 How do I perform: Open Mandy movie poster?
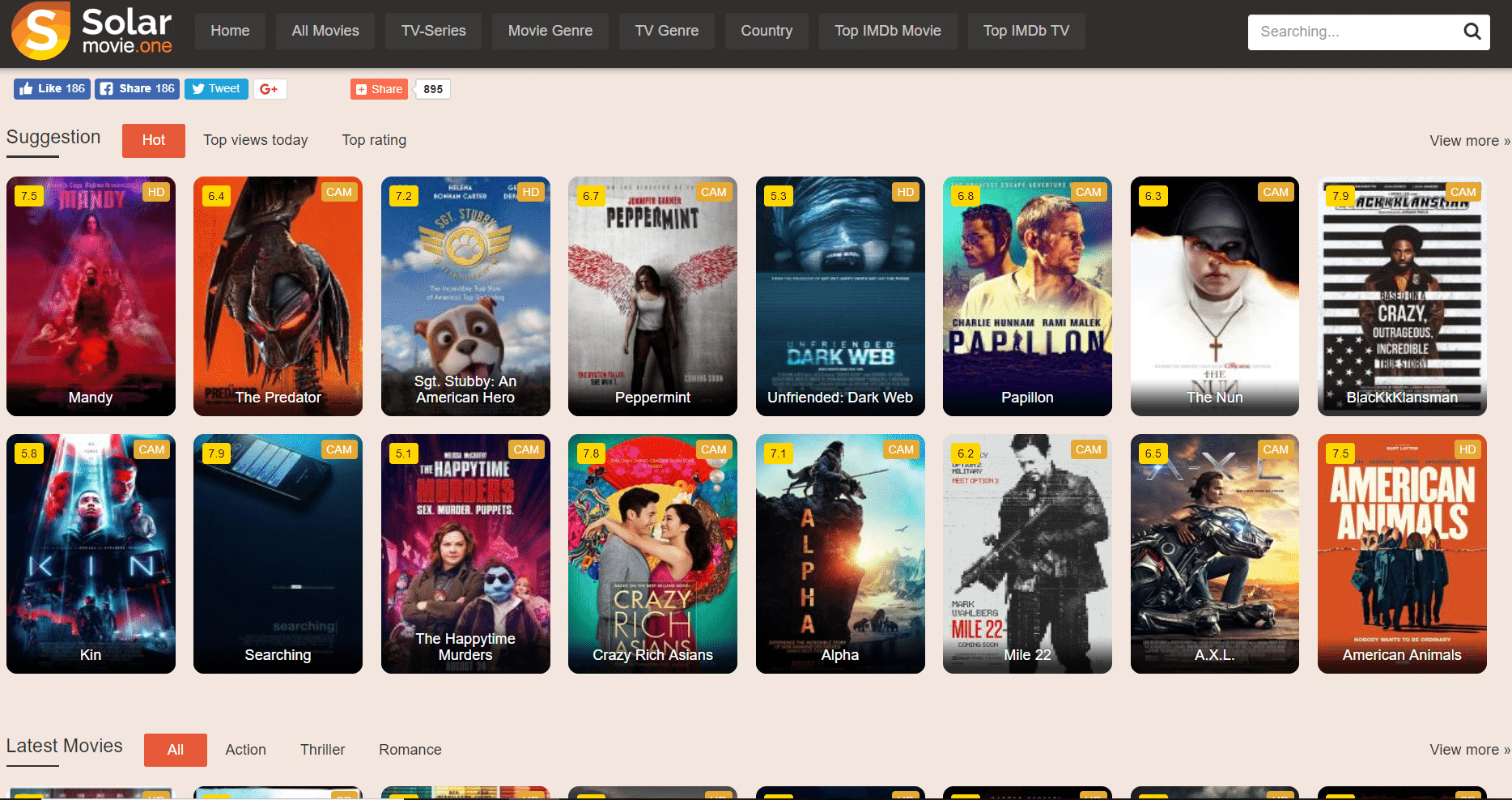(91, 296)
